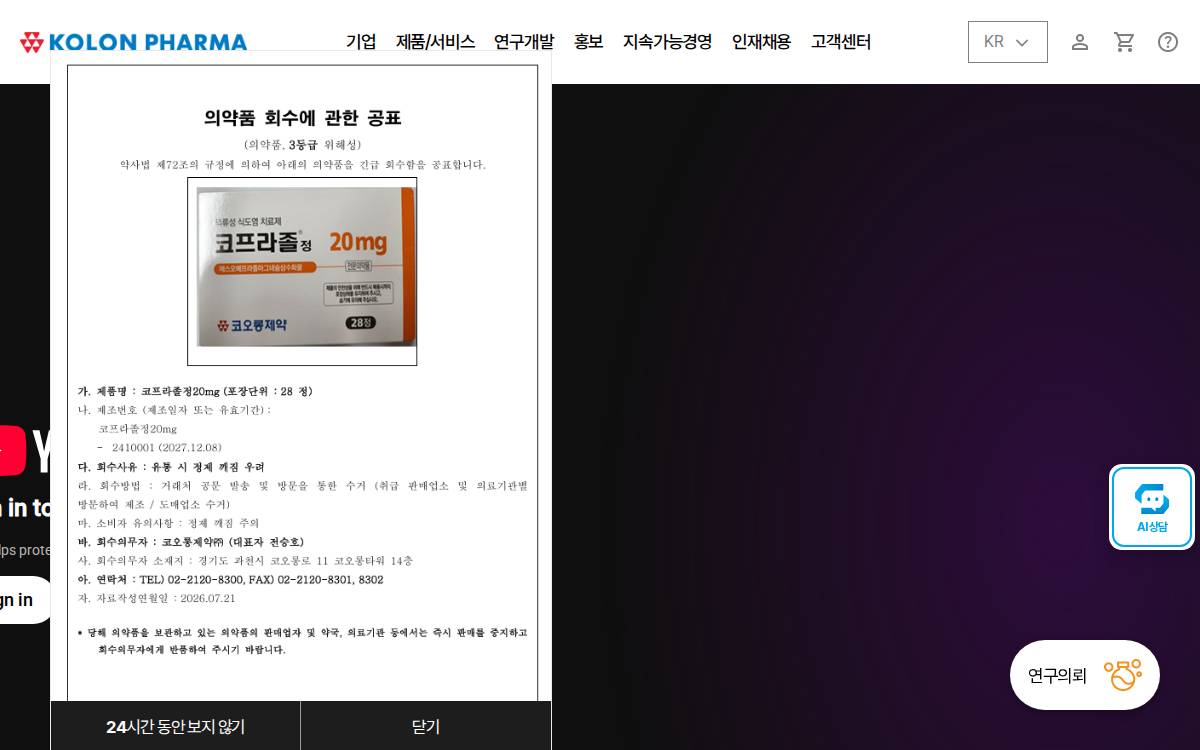The image size is (1200, 750).
Task: Click the 회수사유 line in notice
Action: click(171, 467)
